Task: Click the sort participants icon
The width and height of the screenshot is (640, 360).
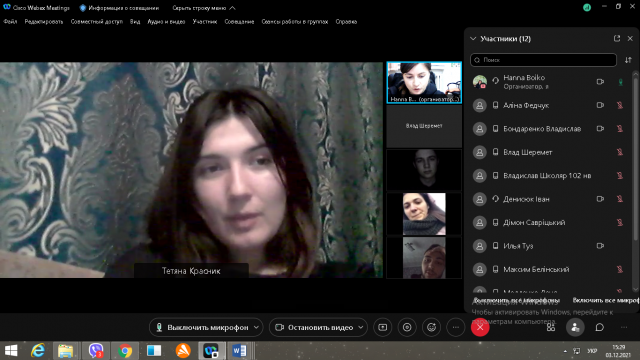Action: point(628,60)
